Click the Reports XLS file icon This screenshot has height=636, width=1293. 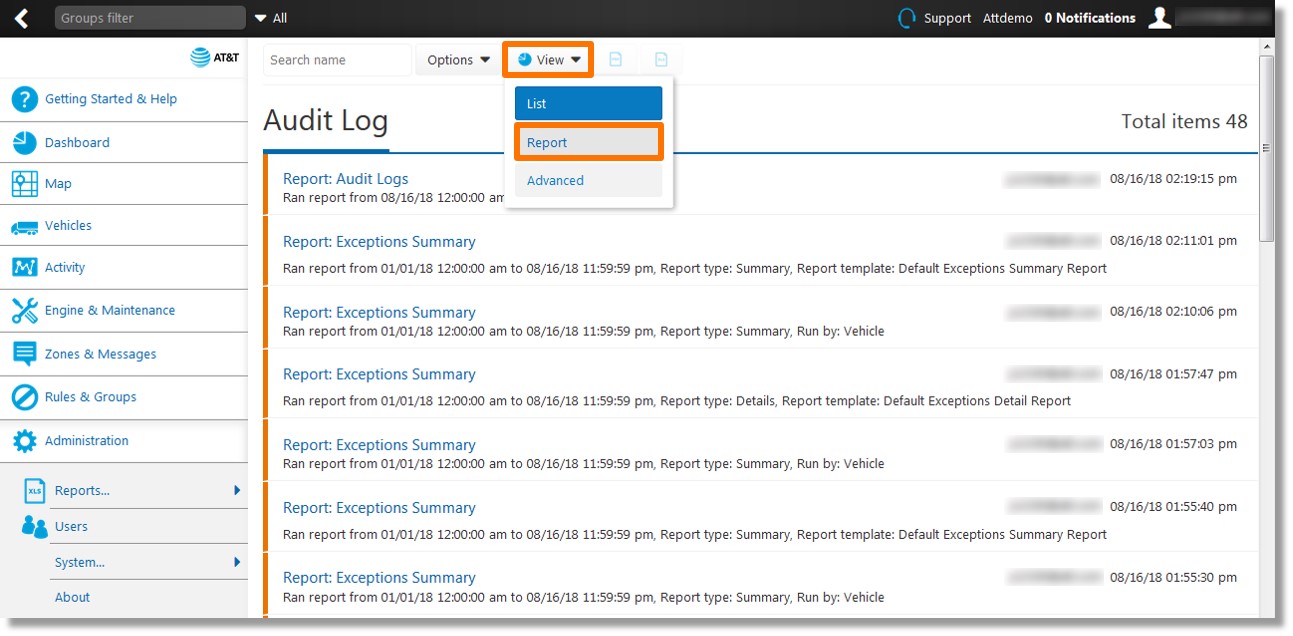click(x=35, y=490)
